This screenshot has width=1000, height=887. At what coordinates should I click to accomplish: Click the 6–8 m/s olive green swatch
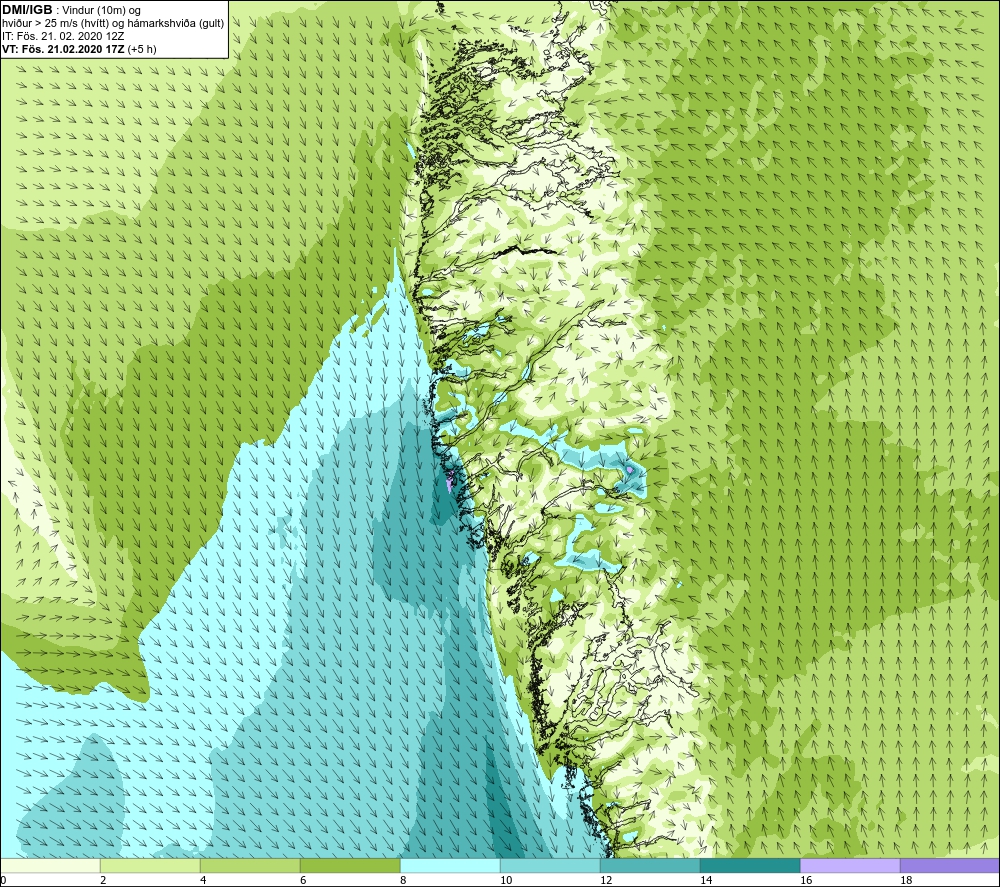(350, 866)
